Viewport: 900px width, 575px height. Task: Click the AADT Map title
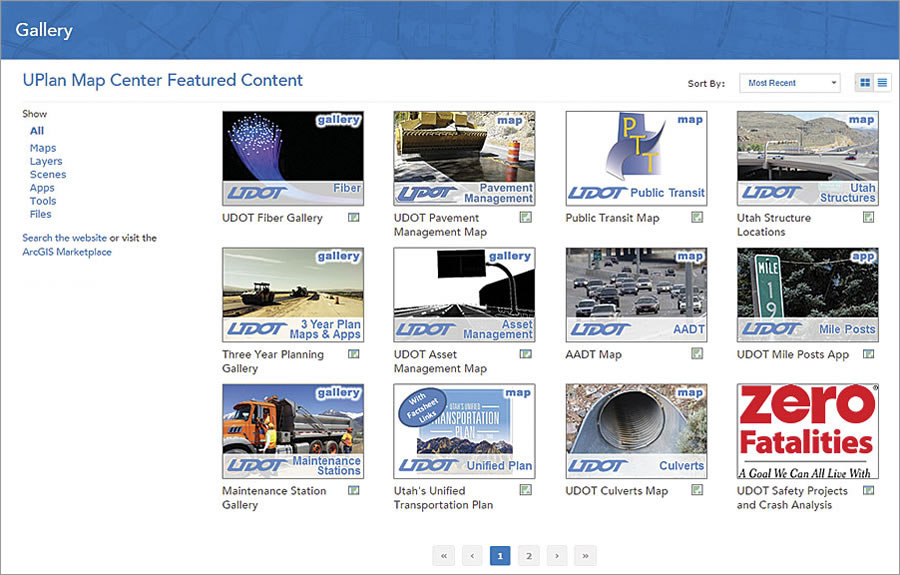pos(593,355)
